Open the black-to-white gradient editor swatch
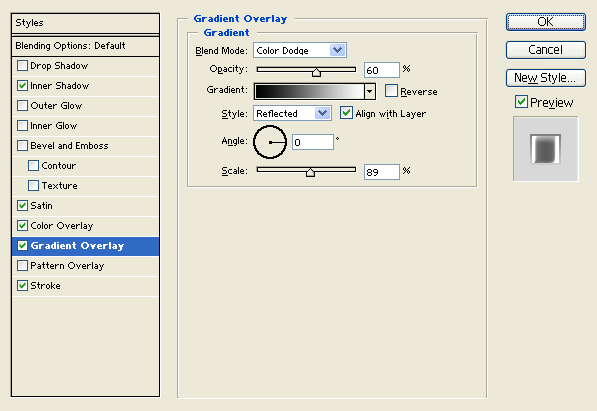Screen dimensions: 597x411 point(310,91)
